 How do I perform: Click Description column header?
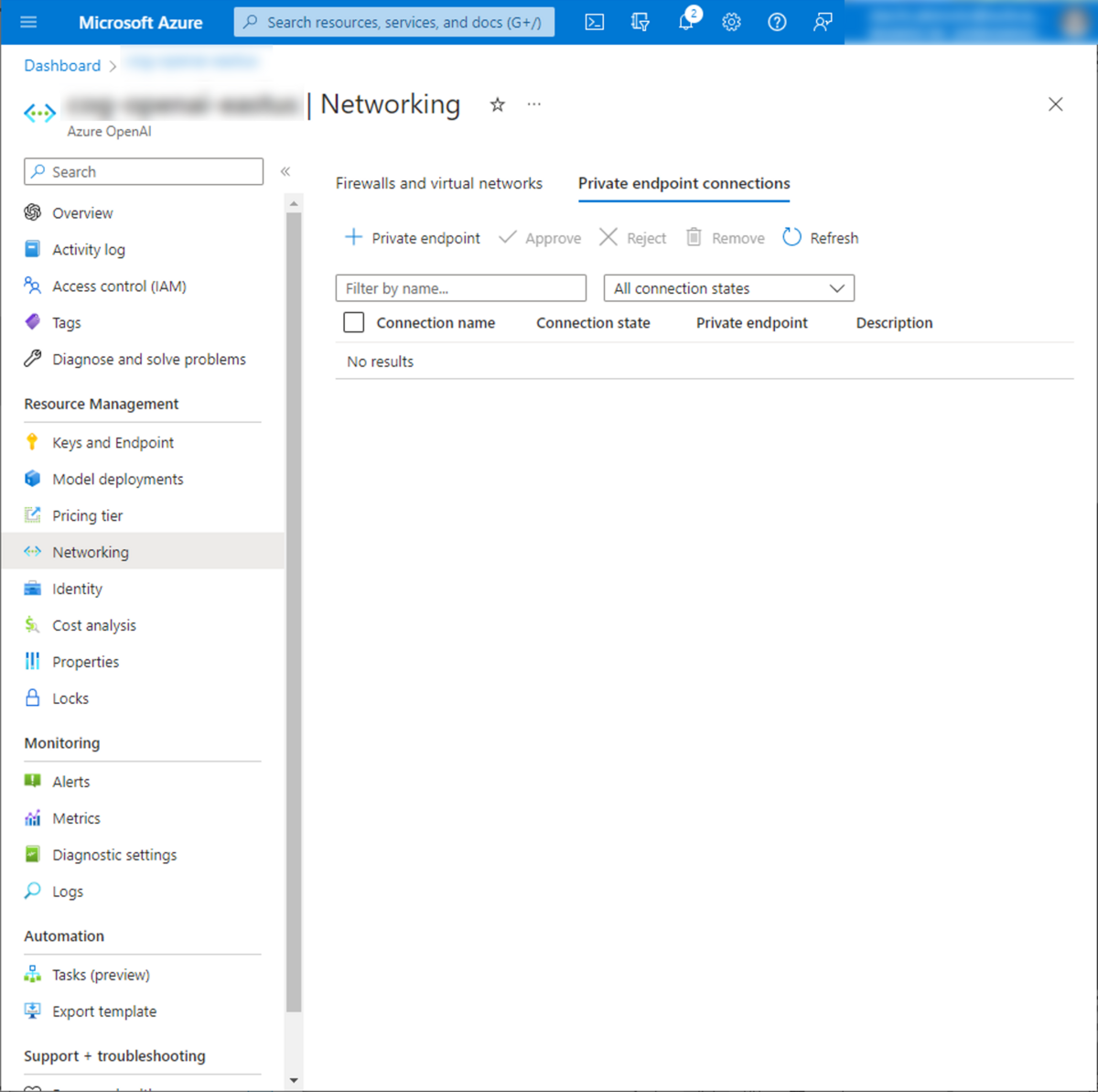(x=895, y=323)
